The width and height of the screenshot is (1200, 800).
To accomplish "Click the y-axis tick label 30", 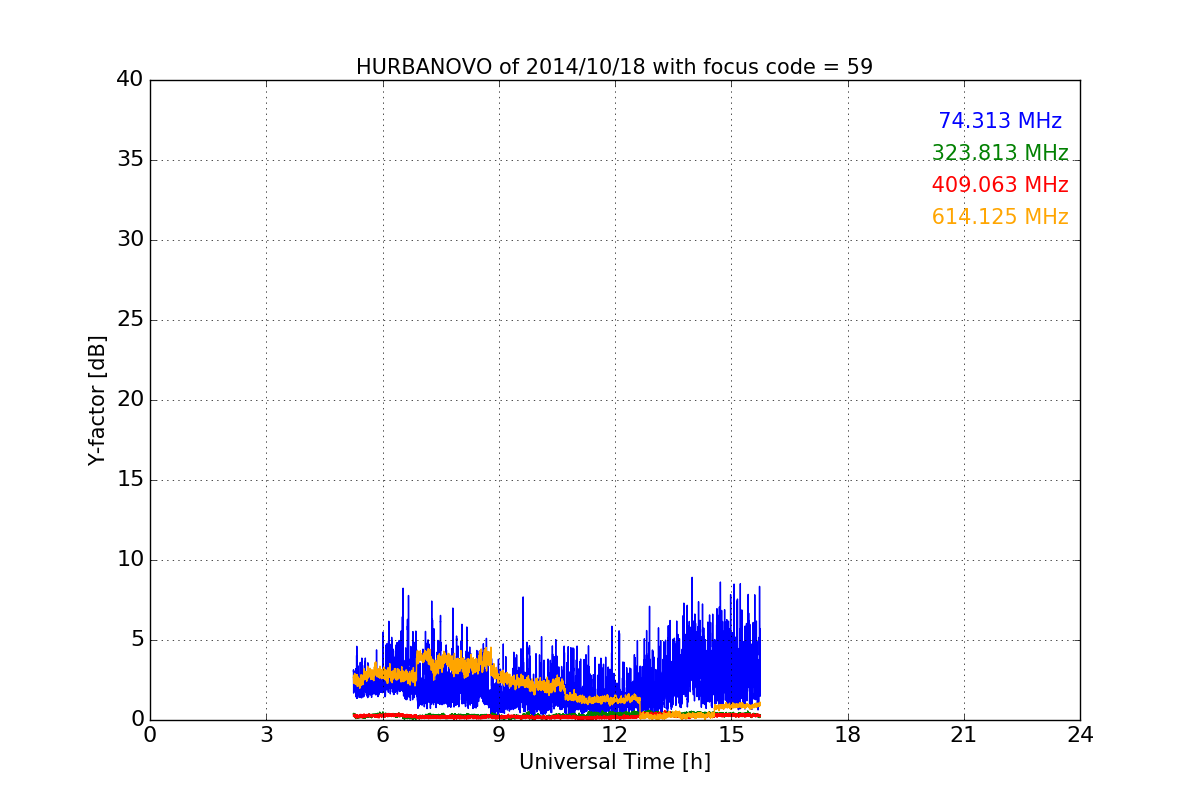I will [x=130, y=240].
